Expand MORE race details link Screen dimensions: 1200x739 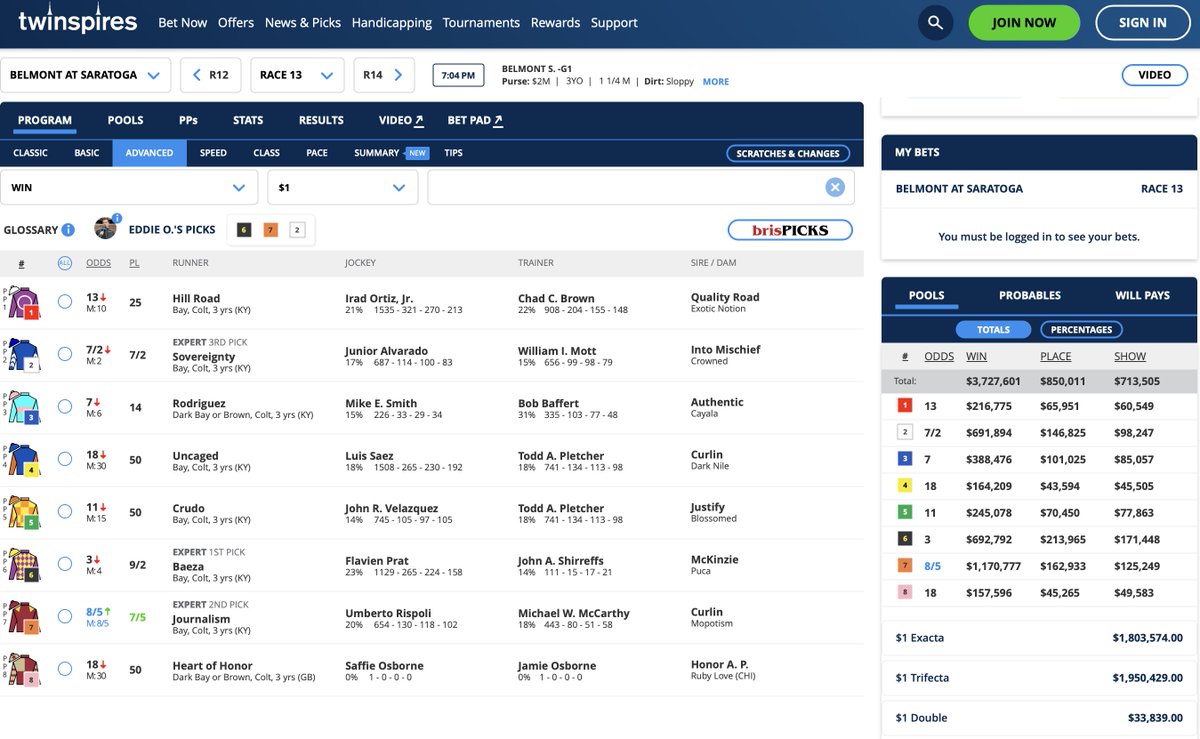pos(716,82)
